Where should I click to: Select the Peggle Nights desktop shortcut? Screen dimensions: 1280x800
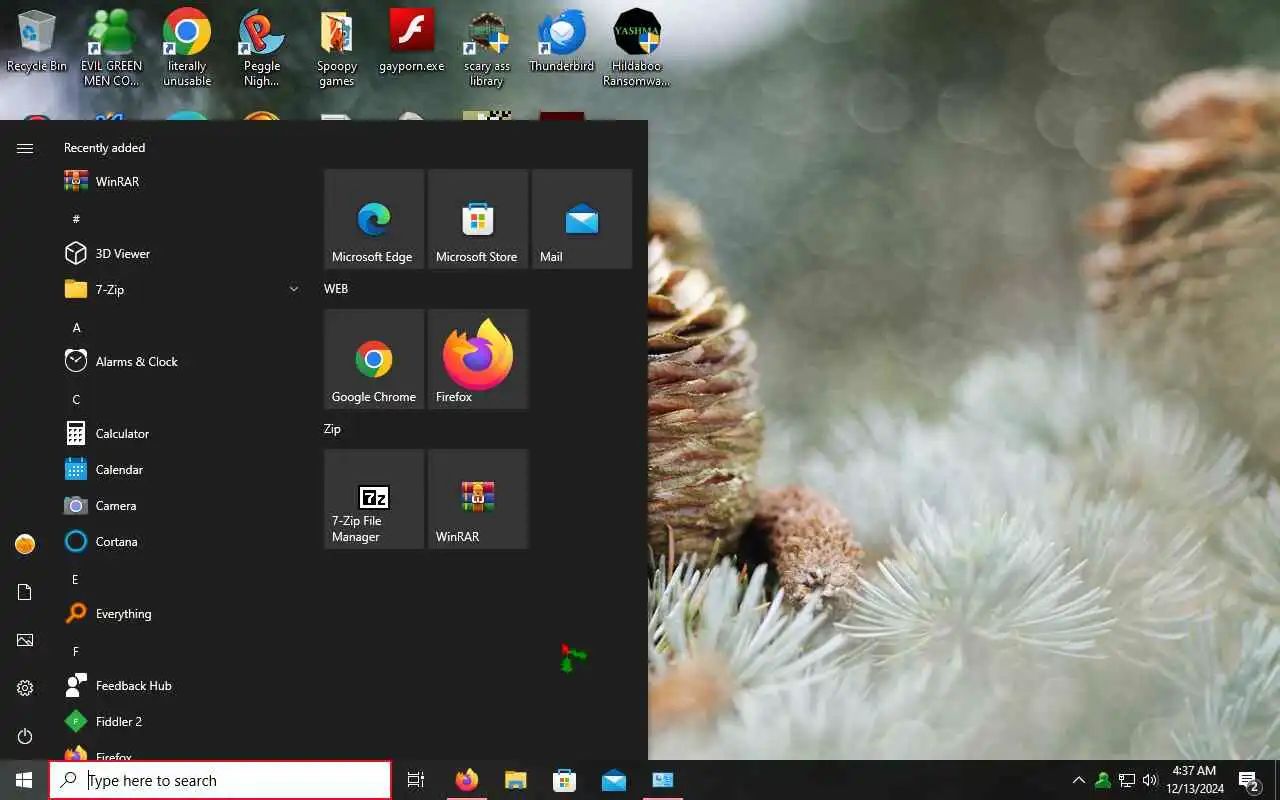click(262, 48)
